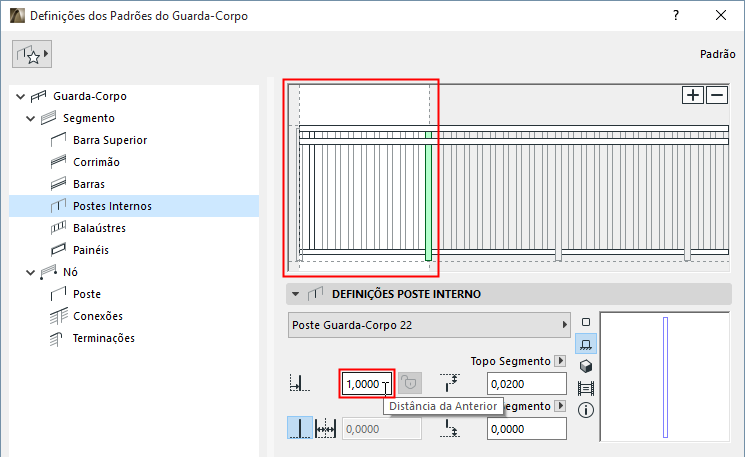This screenshot has width=745, height=457.
Task: Click the post preview thumbnail
Action: [665, 377]
